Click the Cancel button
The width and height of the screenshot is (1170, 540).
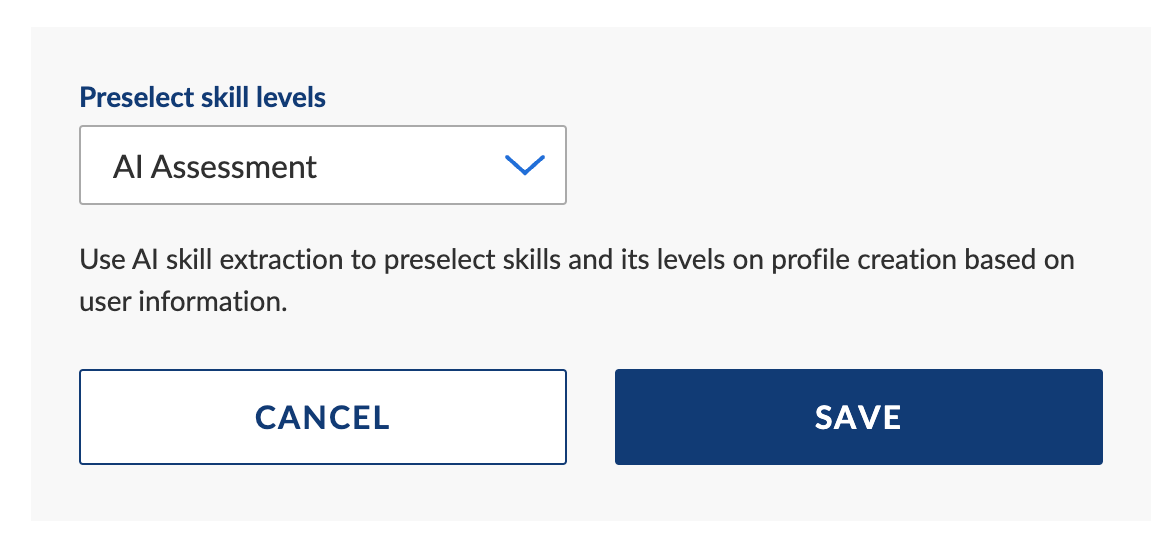click(x=322, y=417)
